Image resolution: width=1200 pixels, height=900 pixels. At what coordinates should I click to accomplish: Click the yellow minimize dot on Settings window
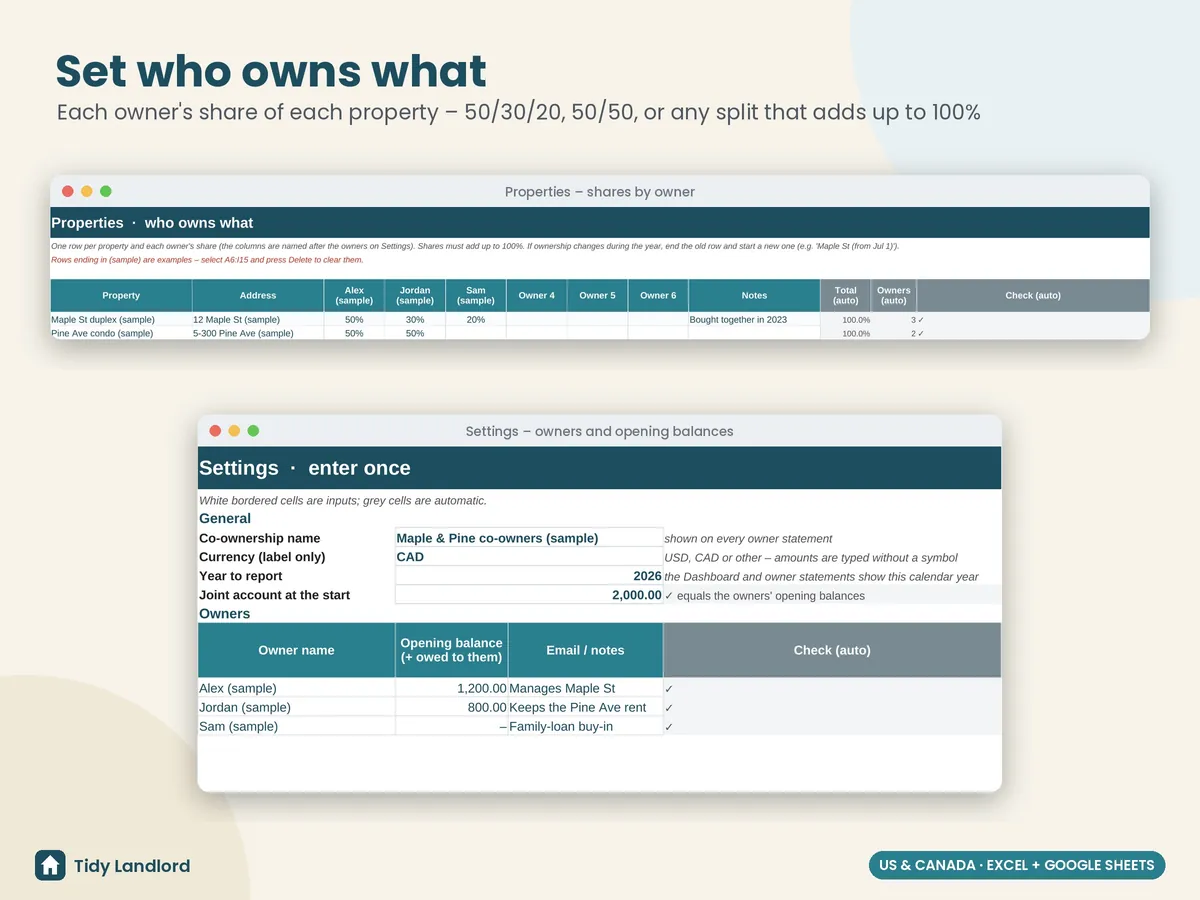pos(234,431)
